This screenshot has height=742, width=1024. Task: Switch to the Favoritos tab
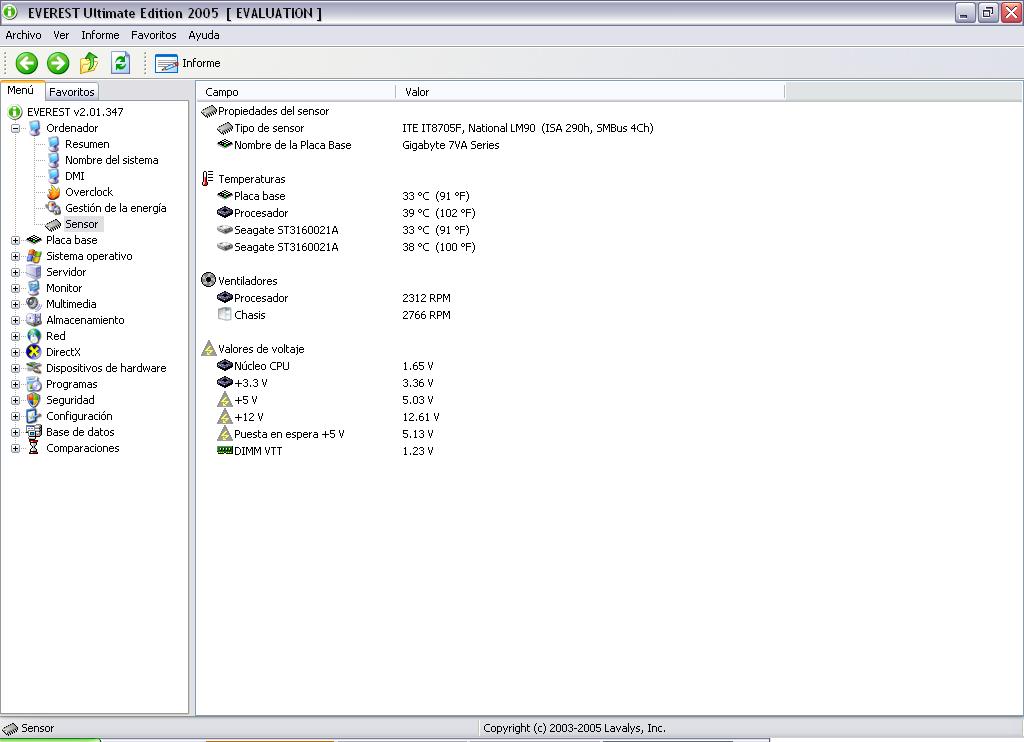tap(72, 92)
